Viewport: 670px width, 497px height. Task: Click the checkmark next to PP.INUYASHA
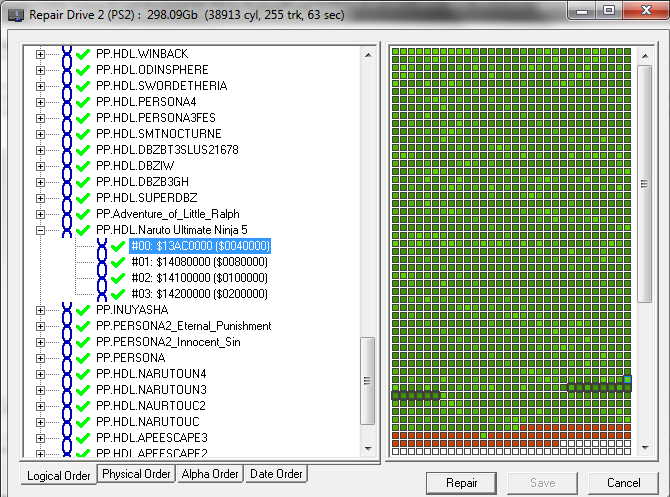(x=82, y=311)
